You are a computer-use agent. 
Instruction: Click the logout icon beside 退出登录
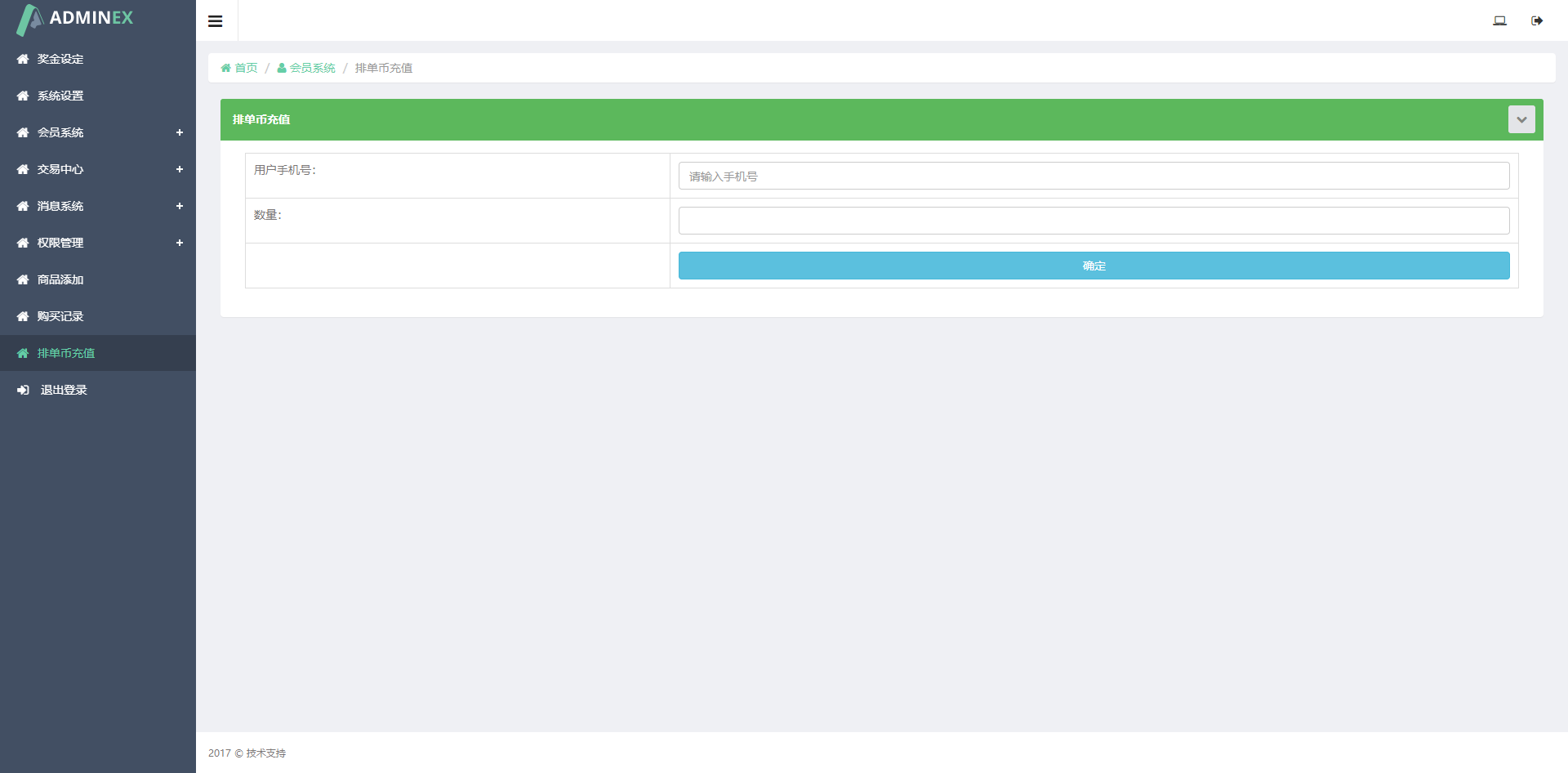click(x=23, y=390)
